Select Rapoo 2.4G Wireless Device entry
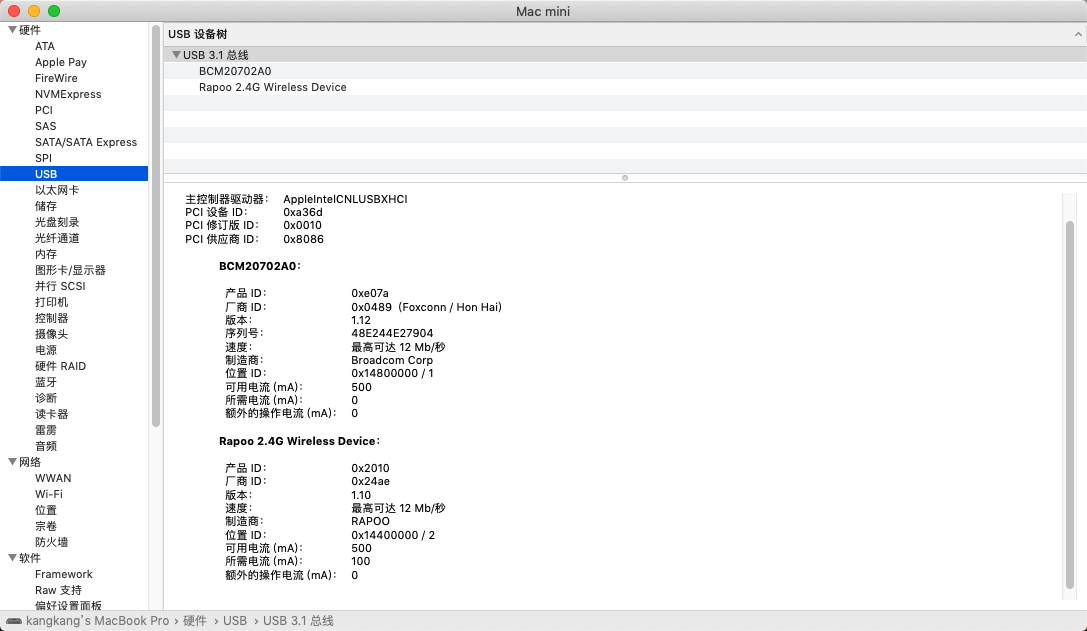The width and height of the screenshot is (1087, 631). pos(273,87)
